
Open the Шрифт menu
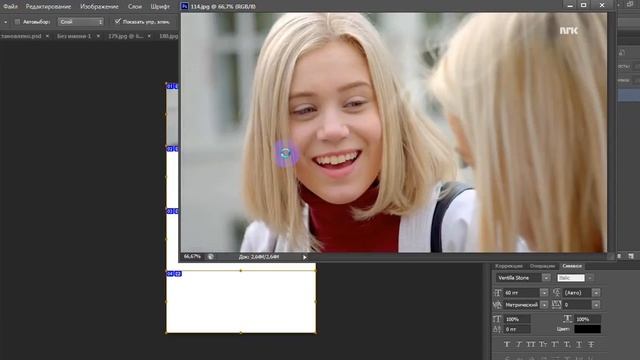click(160, 7)
